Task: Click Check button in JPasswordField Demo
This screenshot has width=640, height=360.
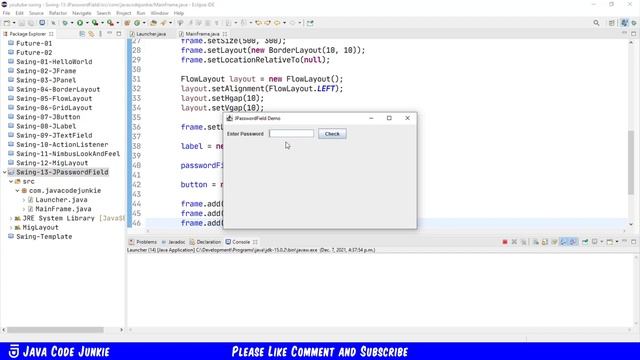Action: click(332, 134)
